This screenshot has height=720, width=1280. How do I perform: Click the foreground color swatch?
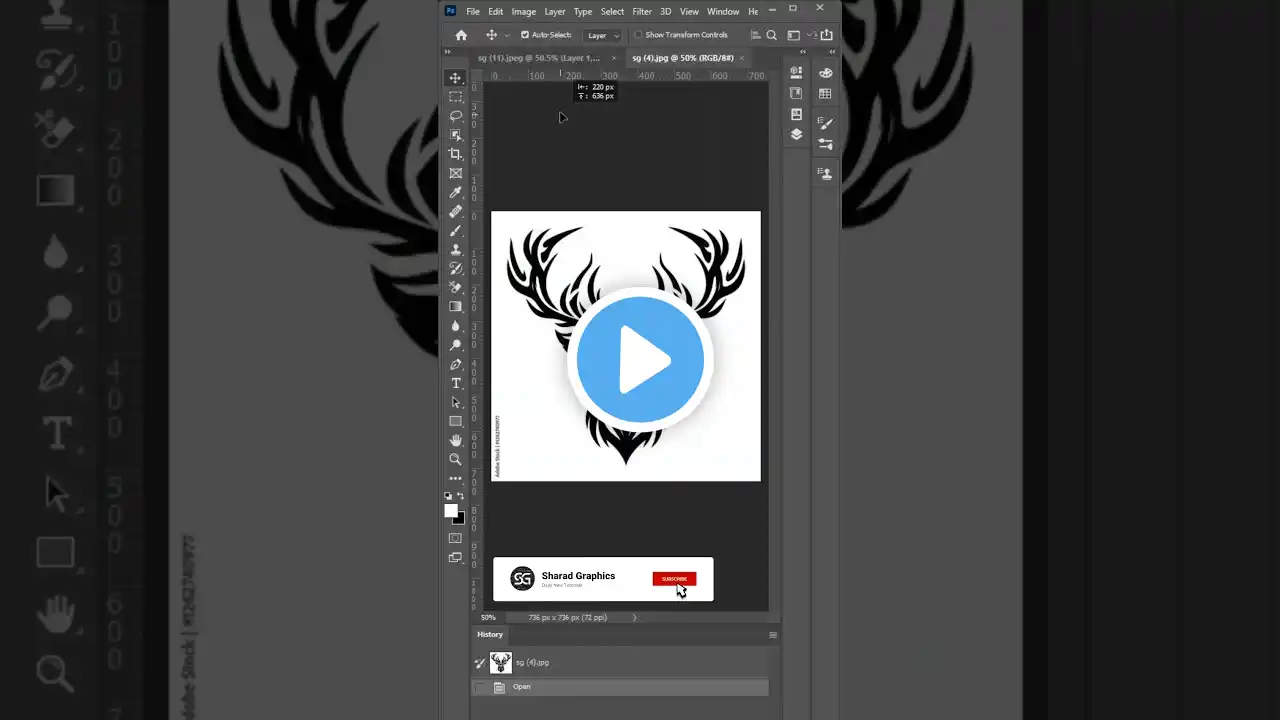pyautogui.click(x=451, y=511)
